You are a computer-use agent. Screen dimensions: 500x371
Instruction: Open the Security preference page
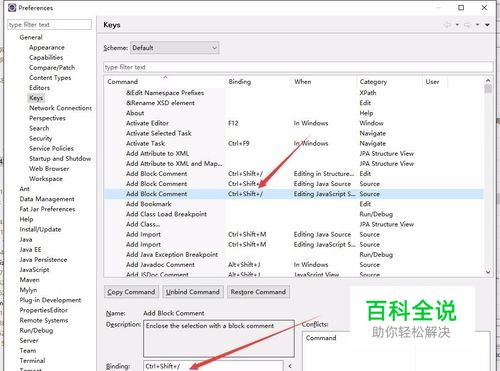click(41, 138)
